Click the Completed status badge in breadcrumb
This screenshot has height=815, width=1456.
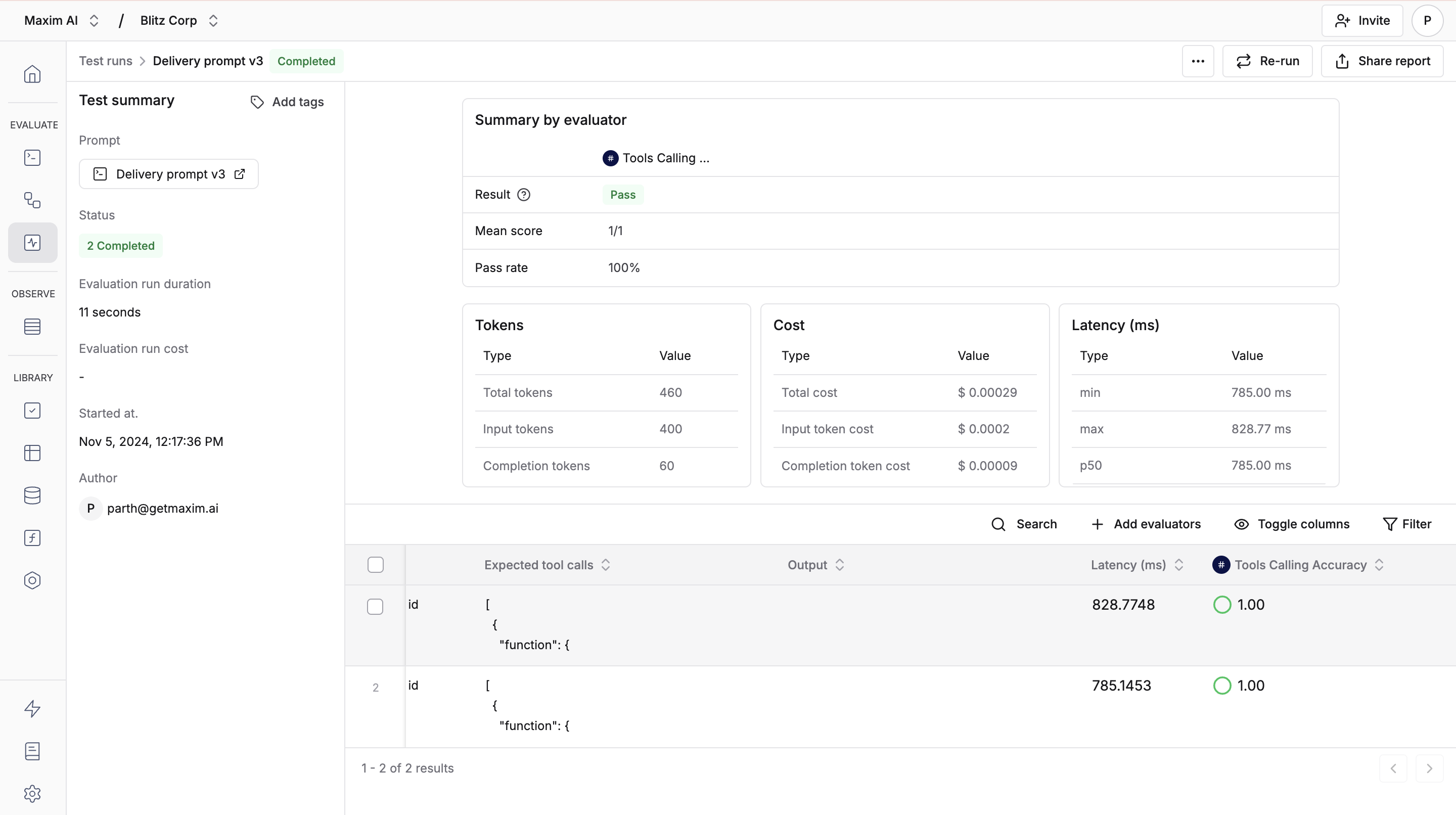[x=306, y=61]
